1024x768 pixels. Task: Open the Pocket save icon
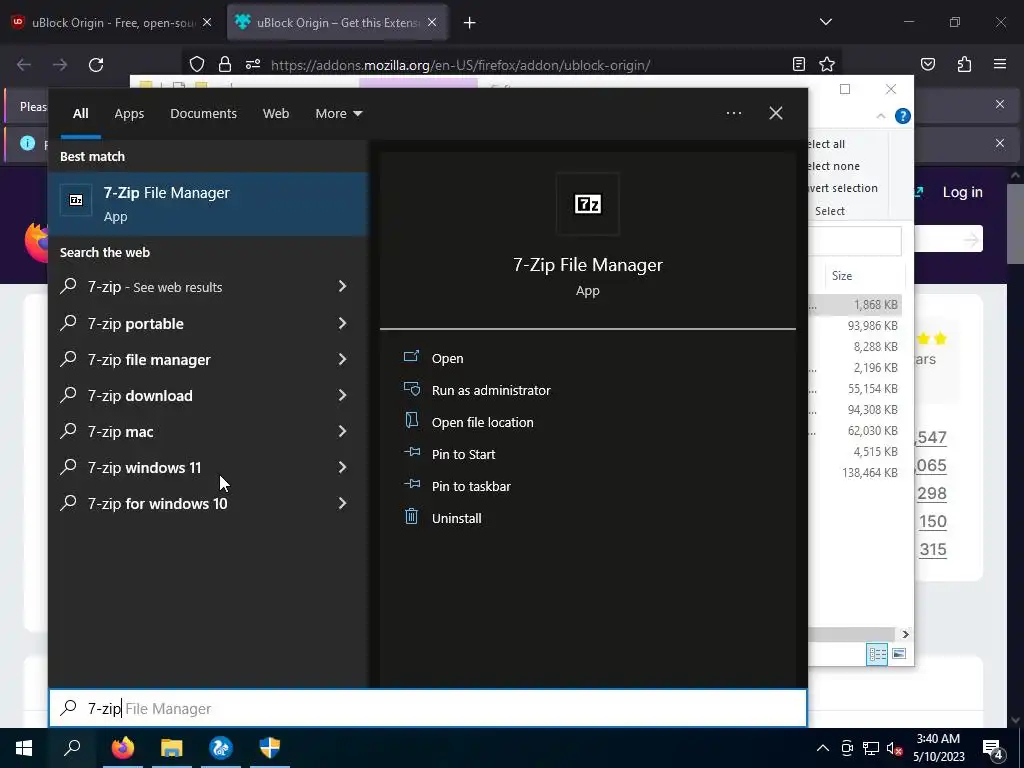coord(928,64)
